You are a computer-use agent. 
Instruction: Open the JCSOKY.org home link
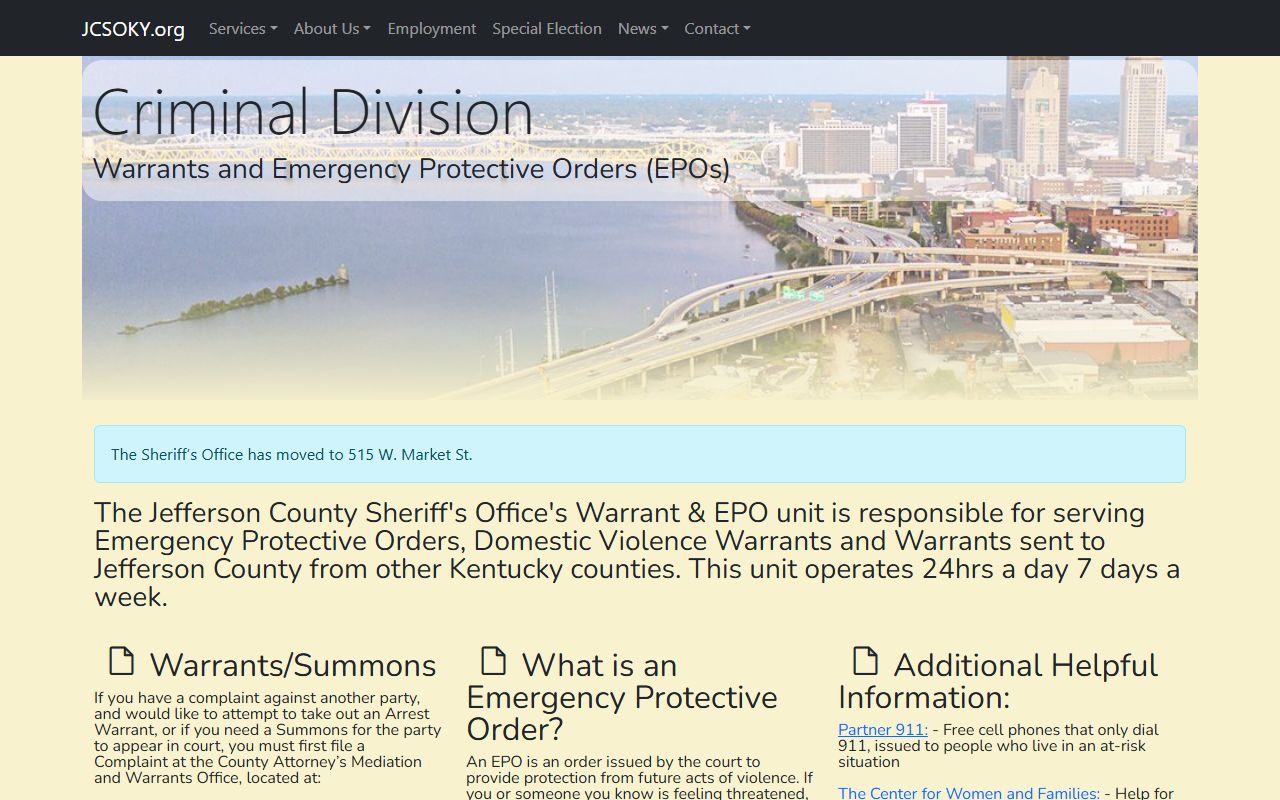point(133,29)
